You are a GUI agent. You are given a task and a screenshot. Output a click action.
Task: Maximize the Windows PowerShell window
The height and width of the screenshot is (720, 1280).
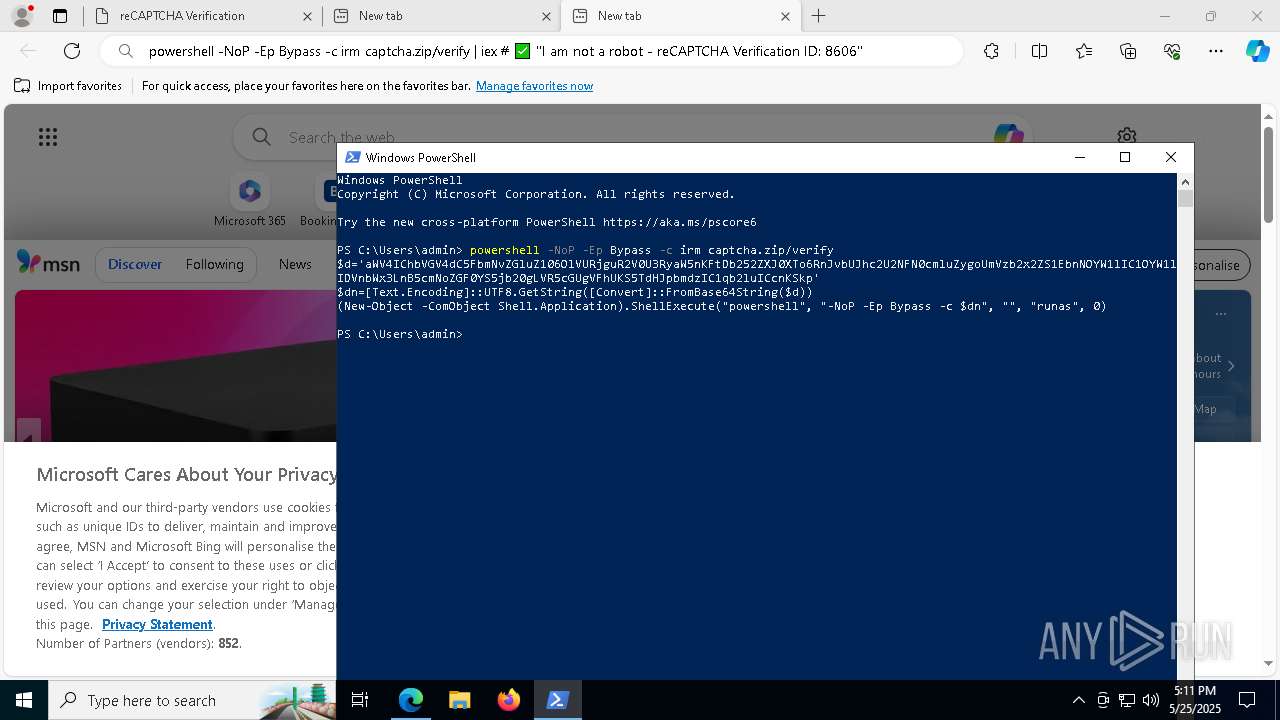[1125, 157]
